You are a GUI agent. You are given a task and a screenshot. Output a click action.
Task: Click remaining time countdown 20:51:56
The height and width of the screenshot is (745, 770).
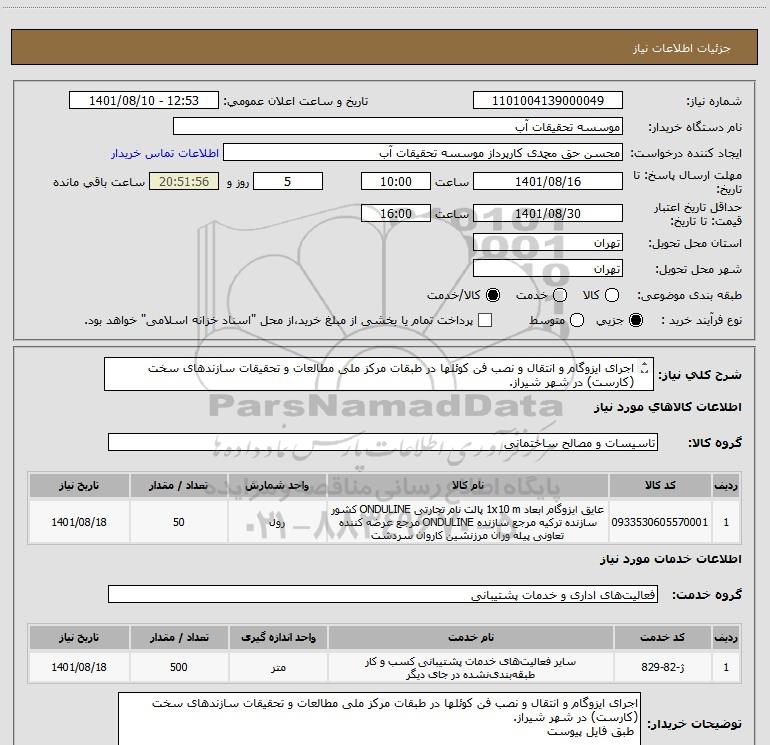(x=184, y=181)
